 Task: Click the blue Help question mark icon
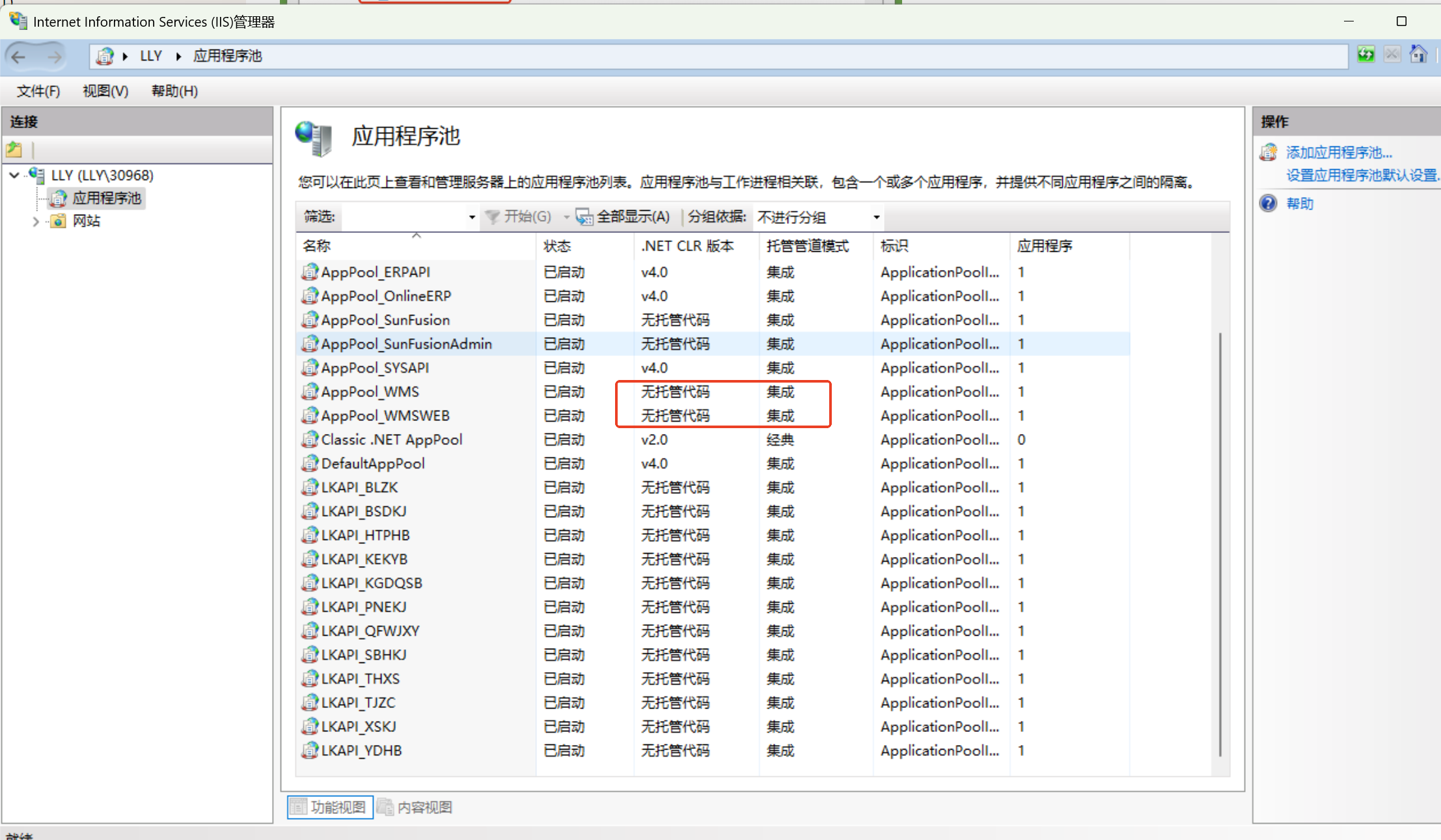1268,203
